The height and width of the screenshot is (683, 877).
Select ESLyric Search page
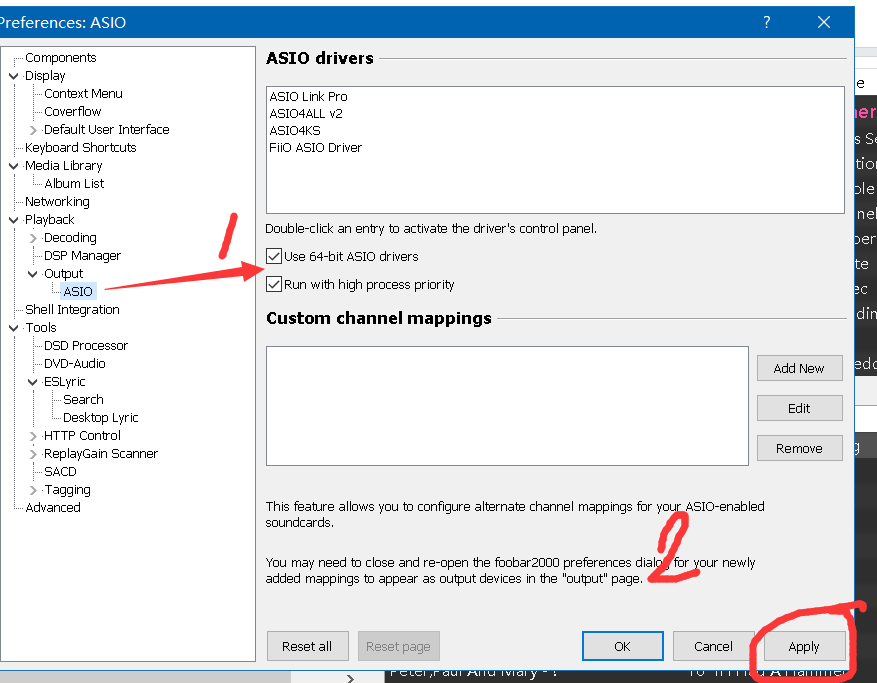pos(83,399)
